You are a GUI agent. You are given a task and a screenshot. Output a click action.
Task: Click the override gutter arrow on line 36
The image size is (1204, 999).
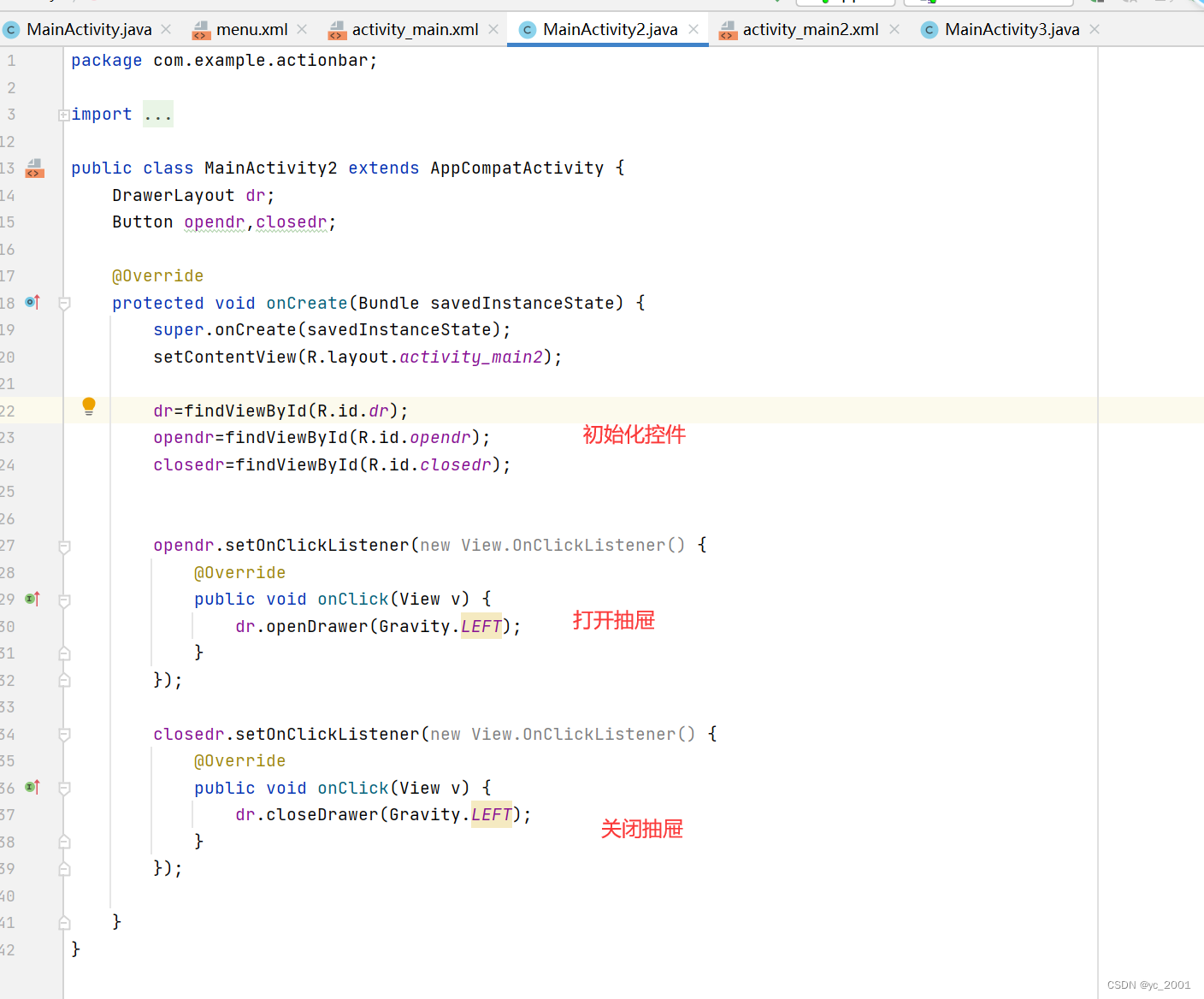(x=32, y=787)
